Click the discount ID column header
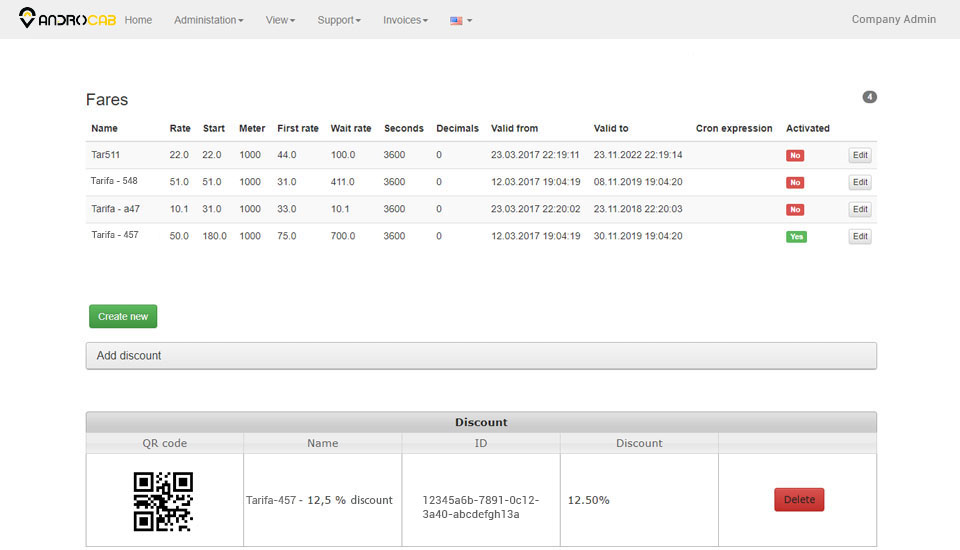 (481, 443)
